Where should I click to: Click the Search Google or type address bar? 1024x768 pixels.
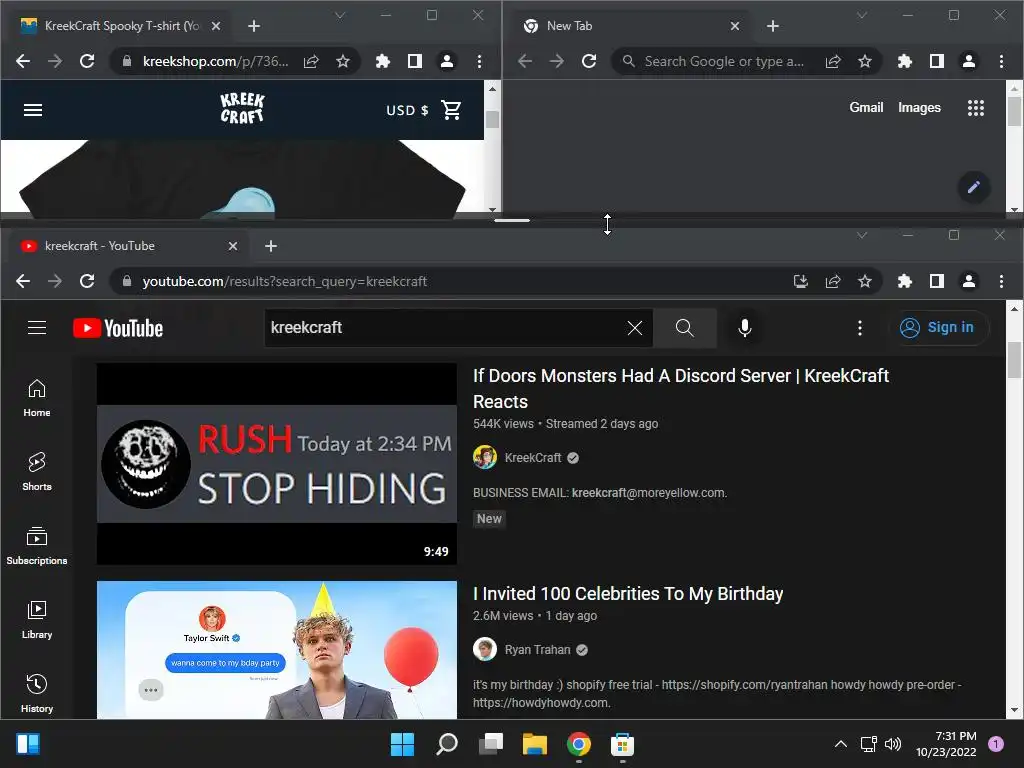tap(724, 61)
